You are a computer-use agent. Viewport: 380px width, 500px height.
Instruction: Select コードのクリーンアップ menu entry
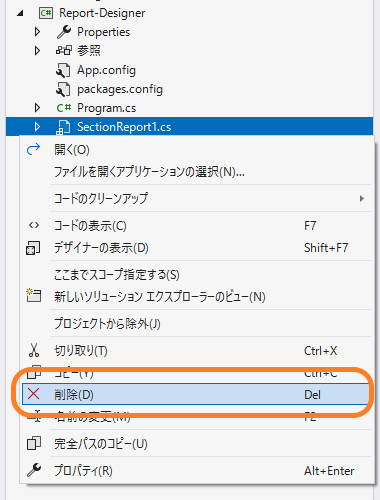(x=197, y=199)
